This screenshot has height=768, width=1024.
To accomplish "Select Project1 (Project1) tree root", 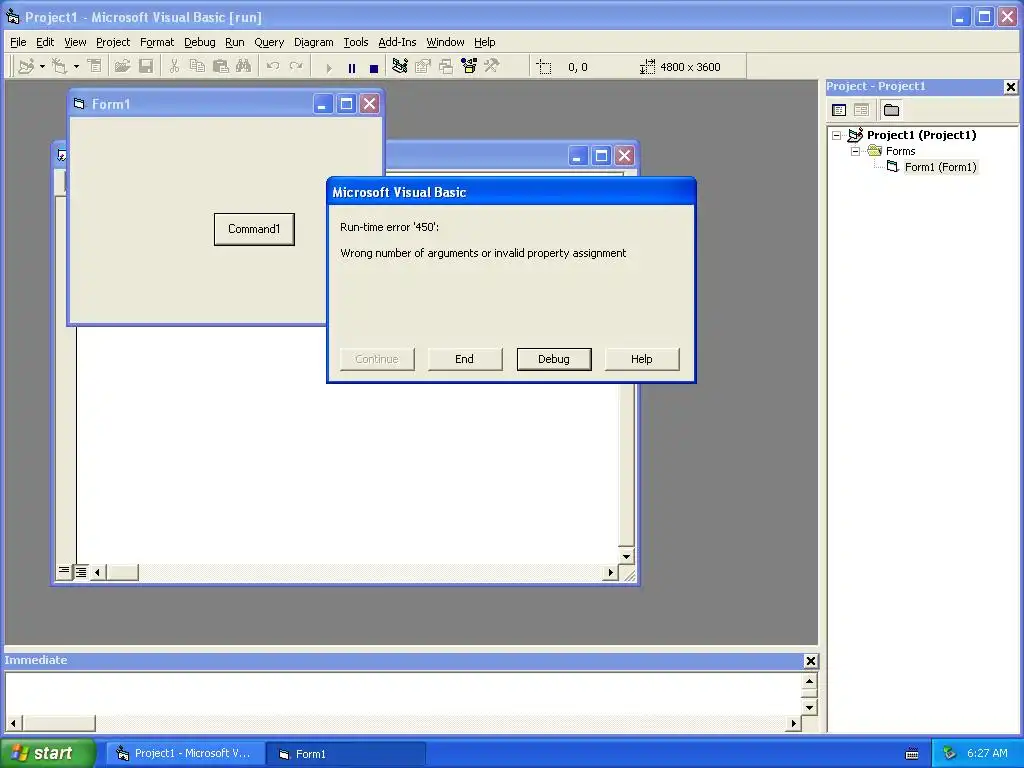I will 921,135.
